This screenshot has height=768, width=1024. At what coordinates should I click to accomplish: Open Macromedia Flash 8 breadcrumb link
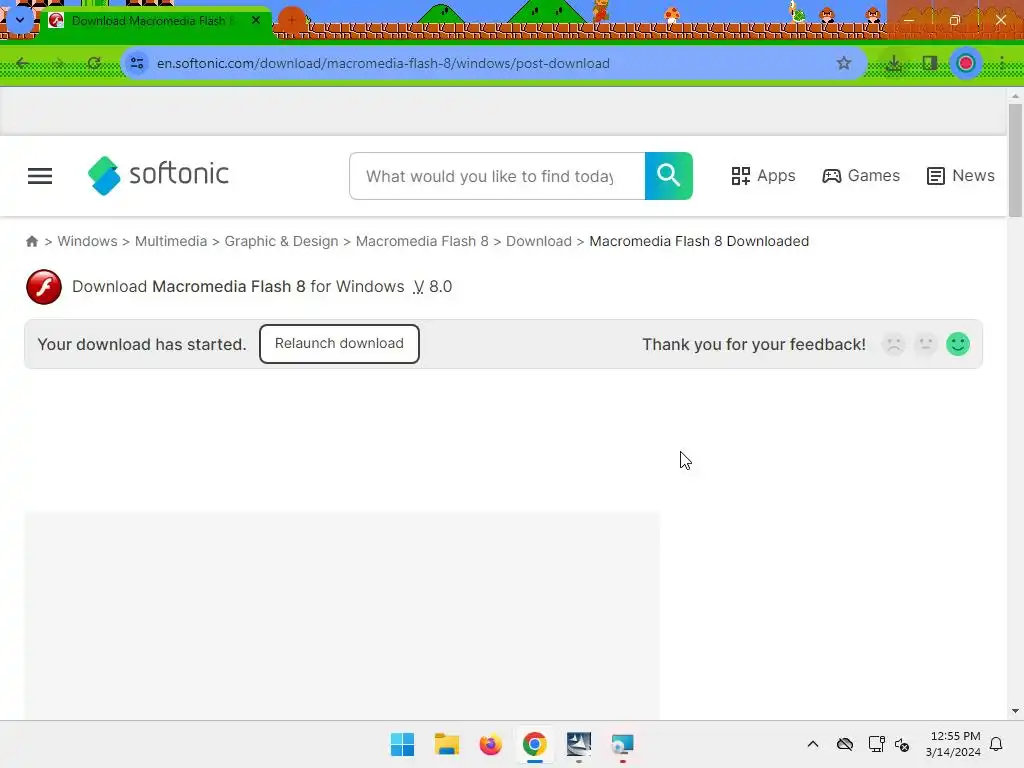[x=422, y=241]
